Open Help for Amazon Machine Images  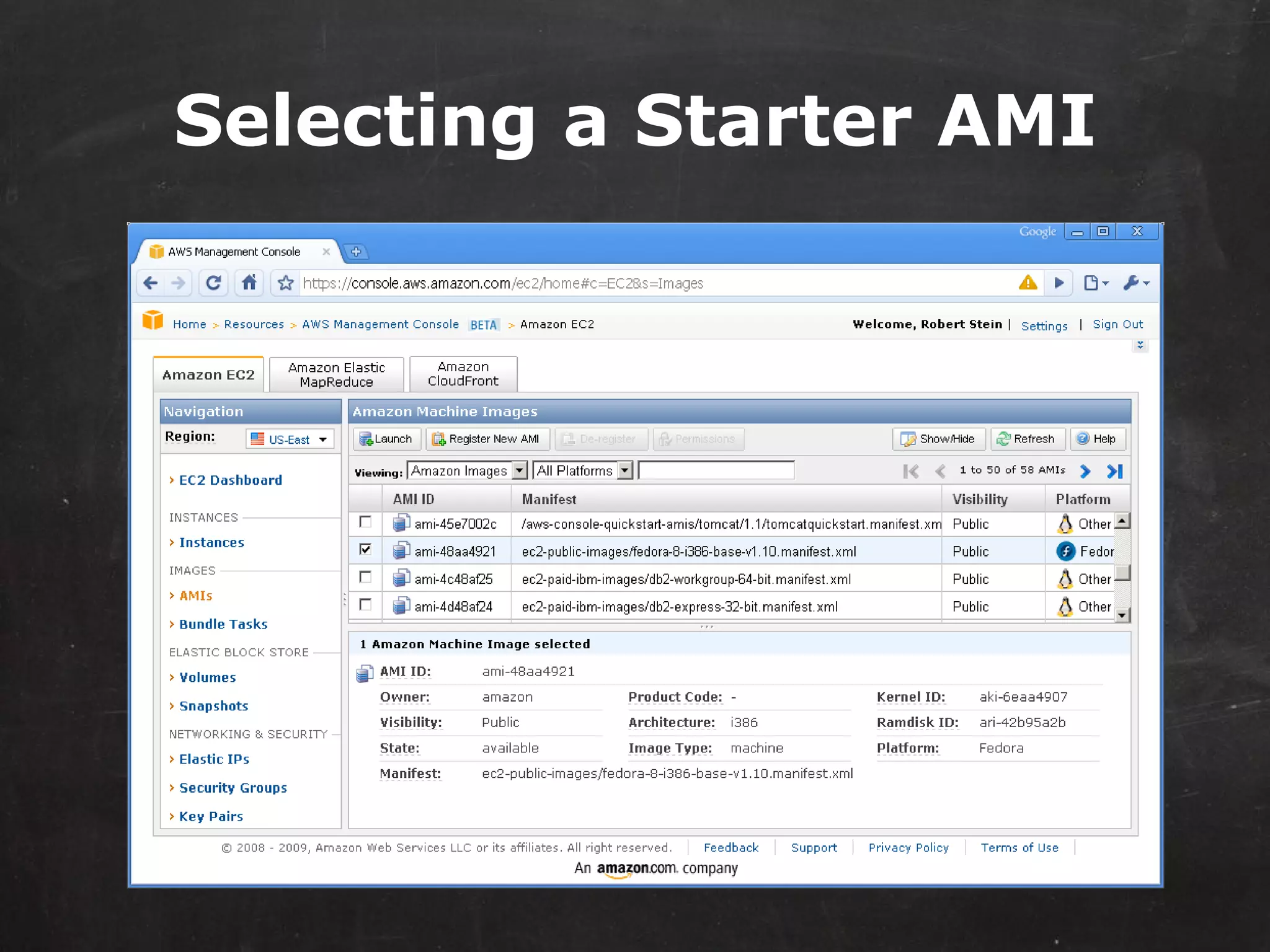point(1097,439)
